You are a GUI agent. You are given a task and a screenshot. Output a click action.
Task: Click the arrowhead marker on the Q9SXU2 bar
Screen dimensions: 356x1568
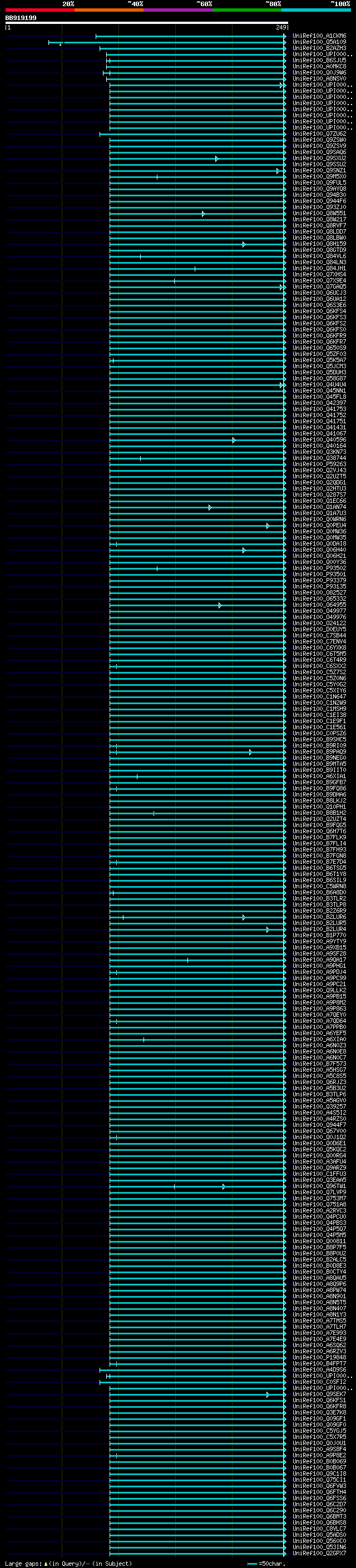[216, 159]
